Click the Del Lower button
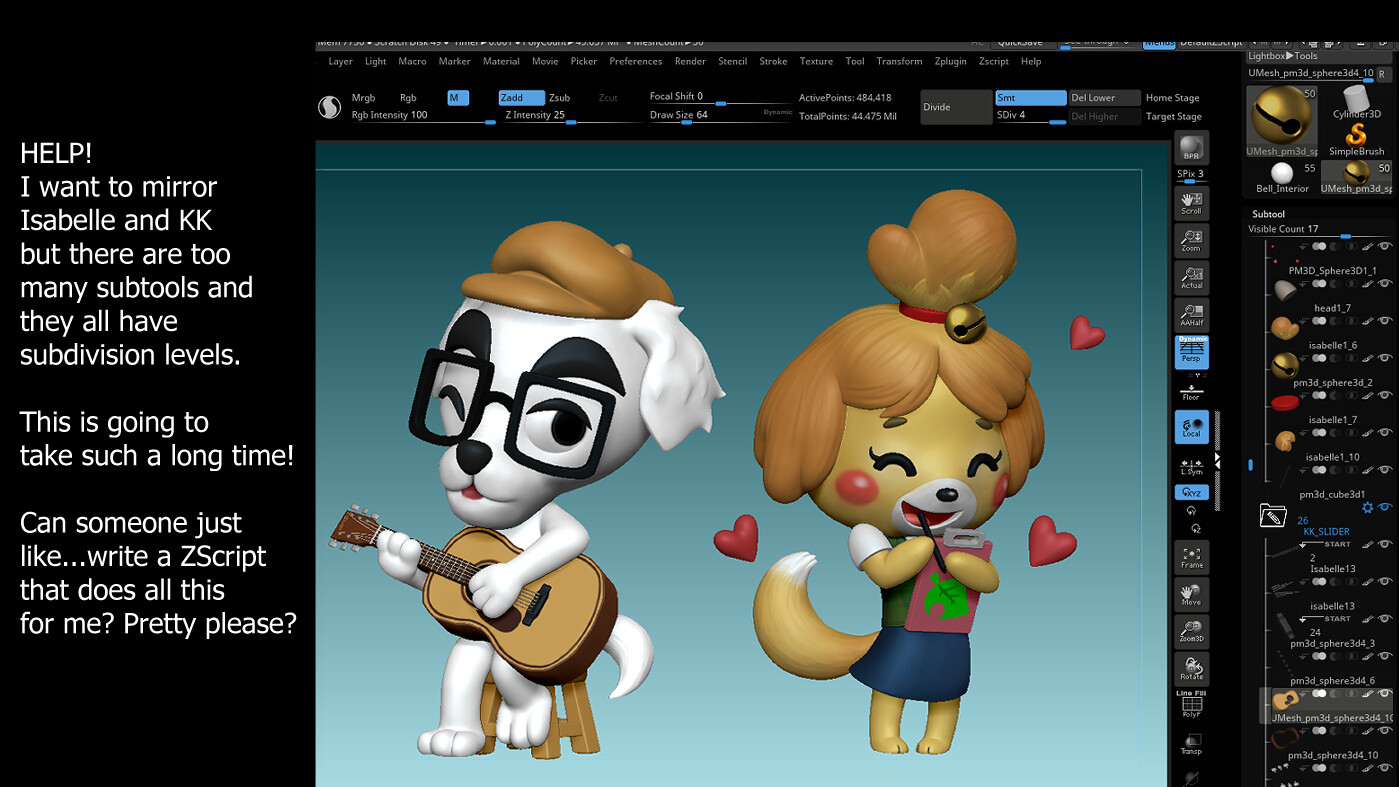1399x787 pixels. click(1104, 98)
